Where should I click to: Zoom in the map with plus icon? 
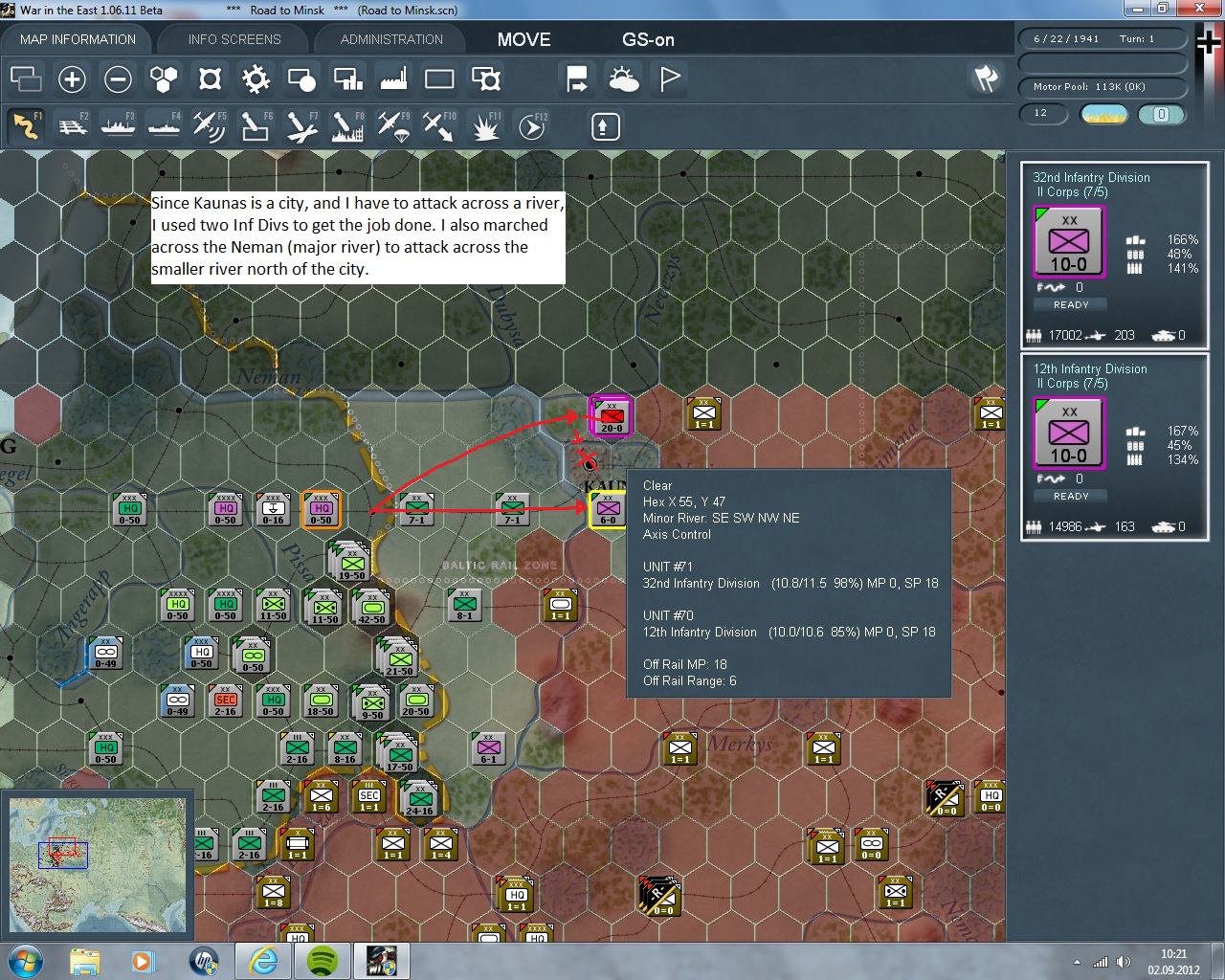(x=72, y=78)
